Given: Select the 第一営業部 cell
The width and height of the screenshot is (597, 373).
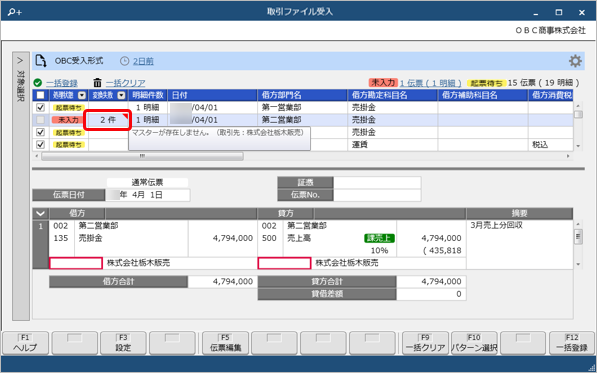Looking at the screenshot, I should (303, 107).
